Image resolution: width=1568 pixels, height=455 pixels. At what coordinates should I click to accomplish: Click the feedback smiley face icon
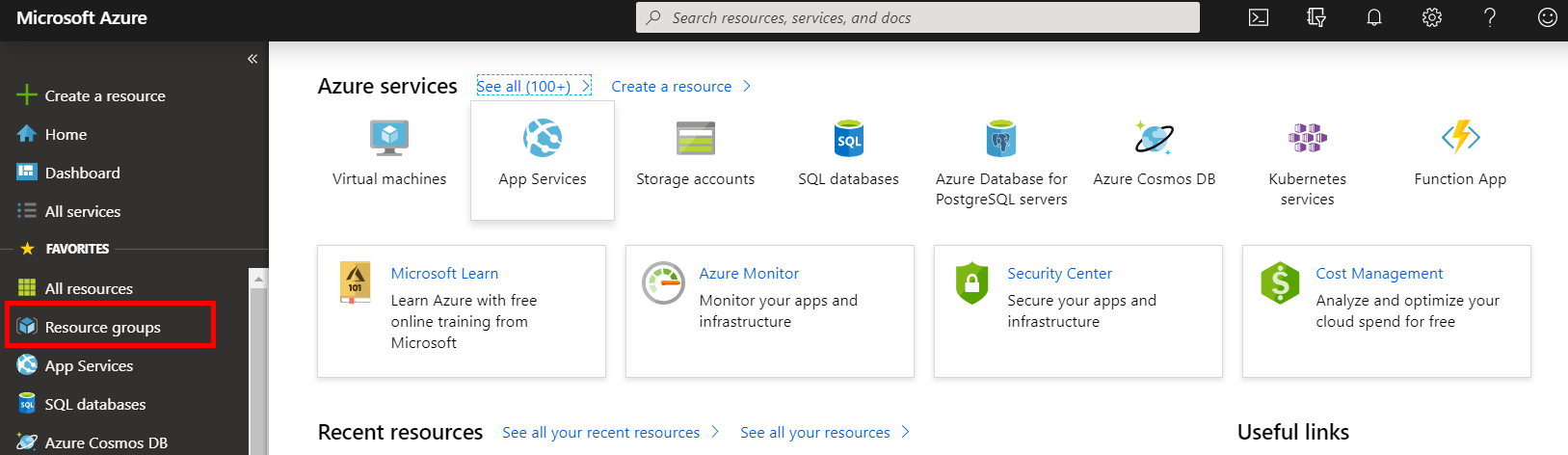[x=1548, y=17]
